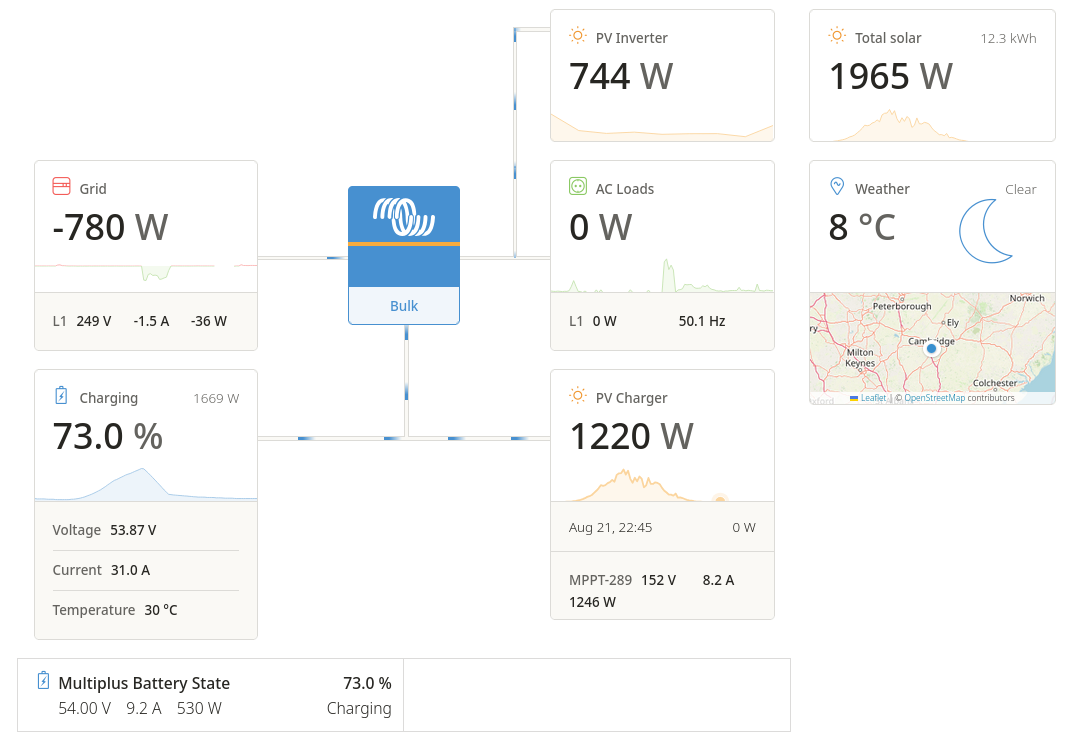Click the battery Charging icon
Viewport: 1084px width, 743px height.
[x=61, y=396]
